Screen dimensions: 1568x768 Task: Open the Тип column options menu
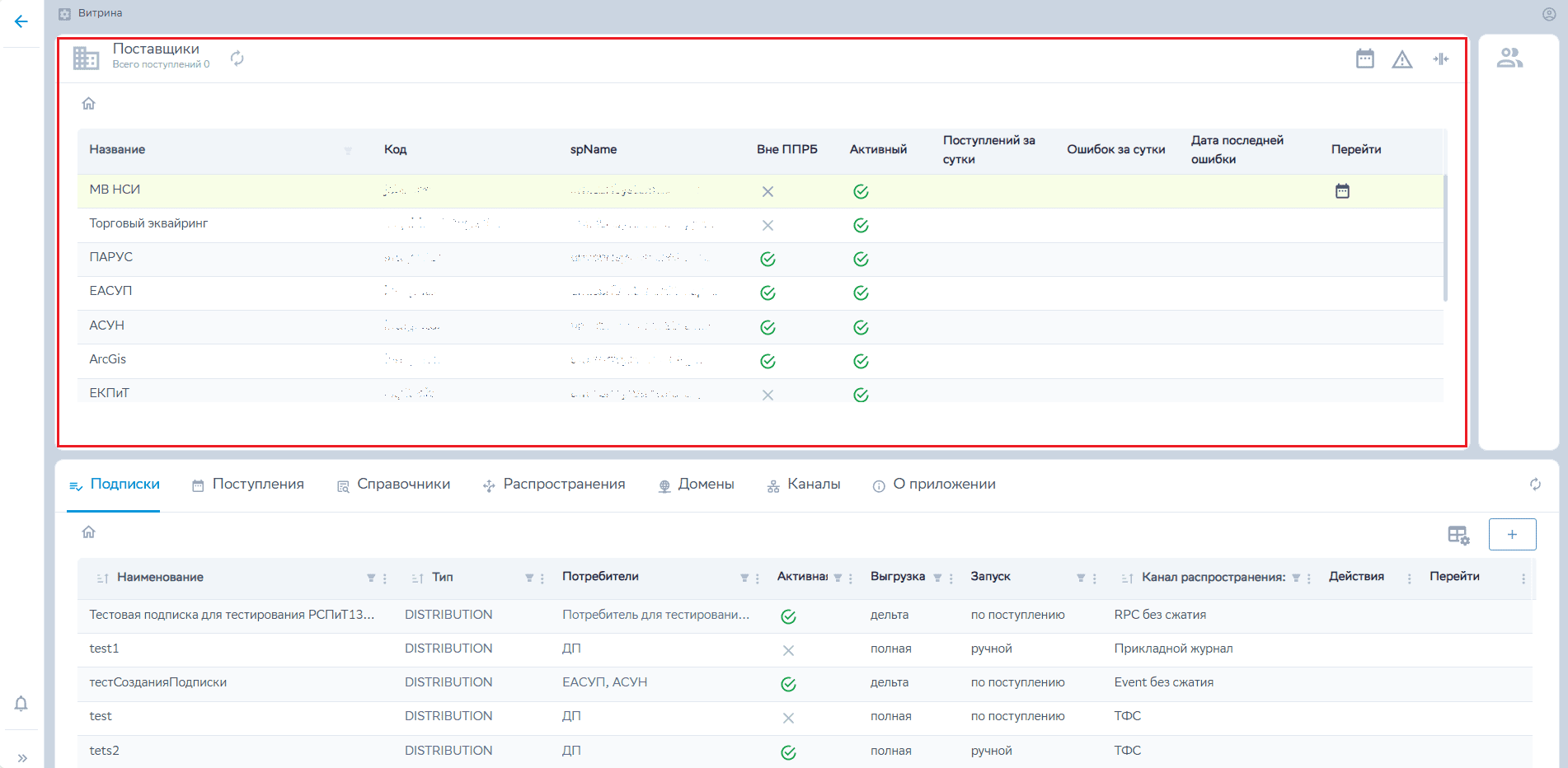coord(542,578)
